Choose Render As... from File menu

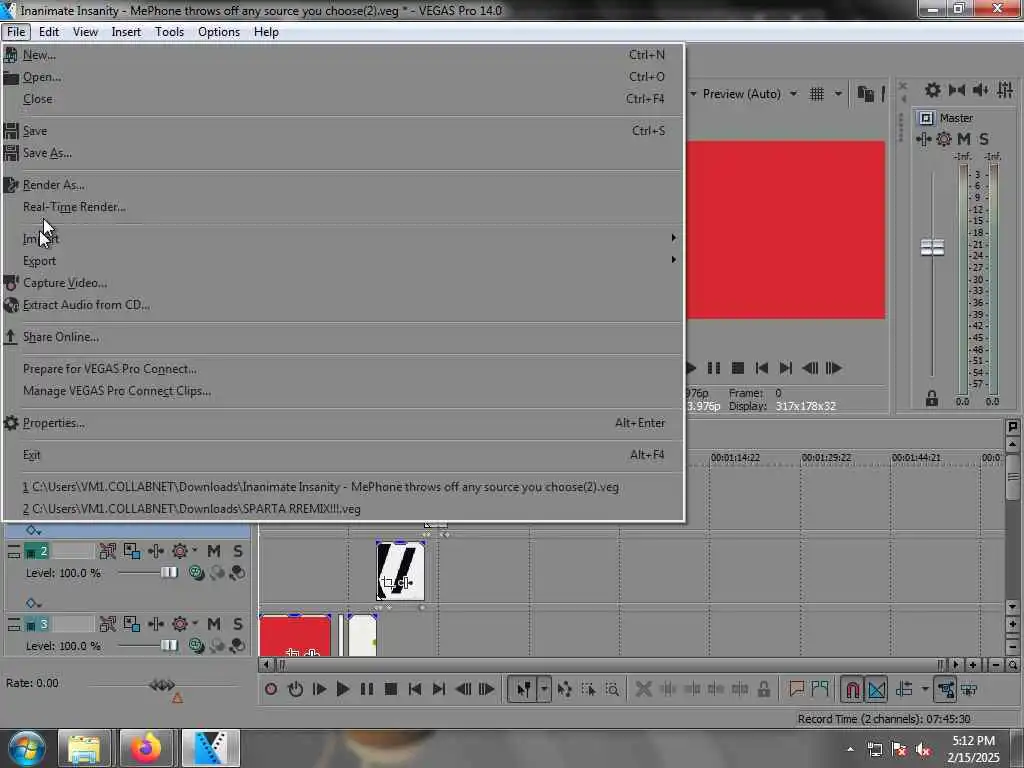[344, 185]
